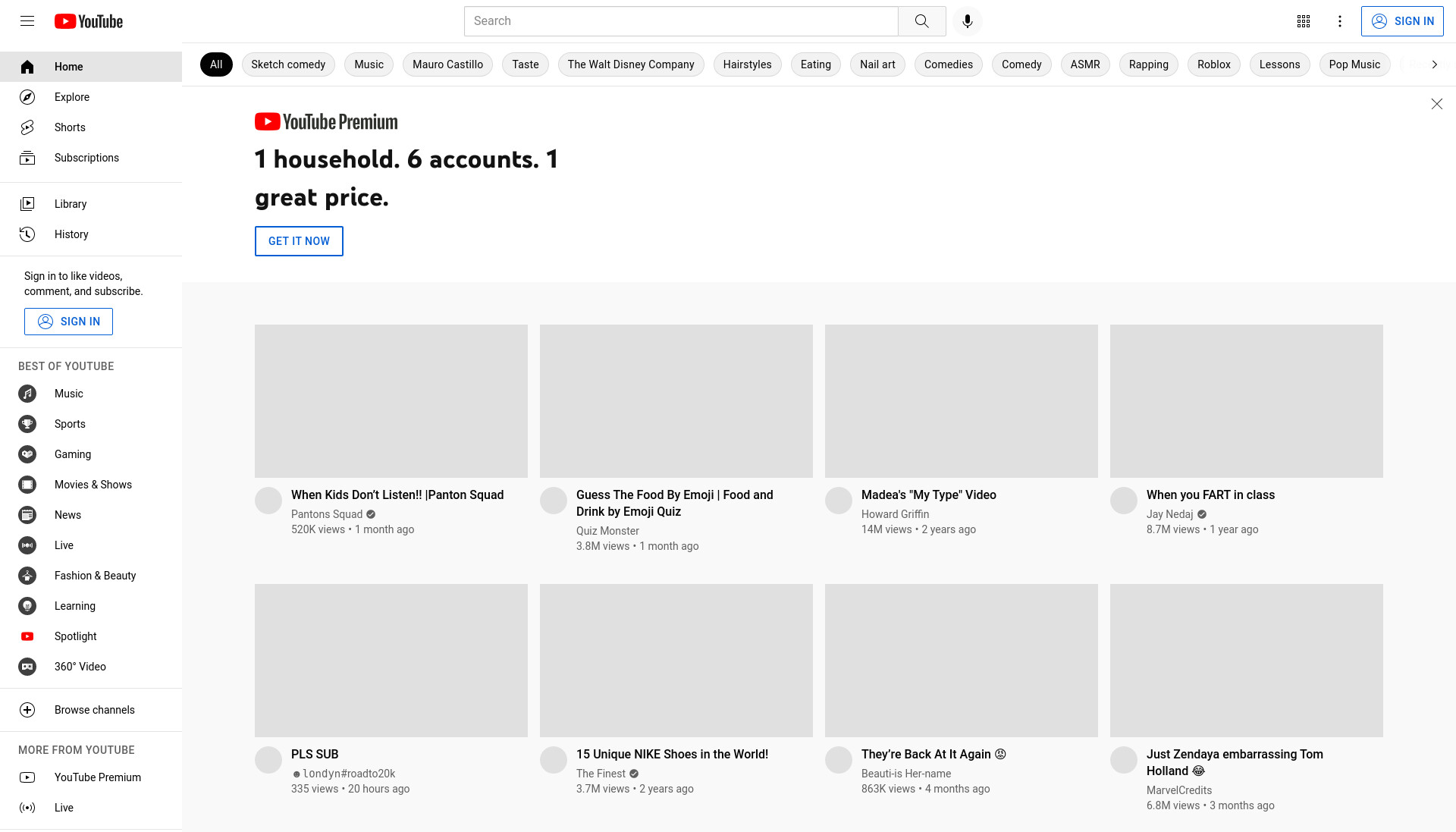Open PLS SUB video thumbnail
Screen dimensions: 1456x832
391,661
